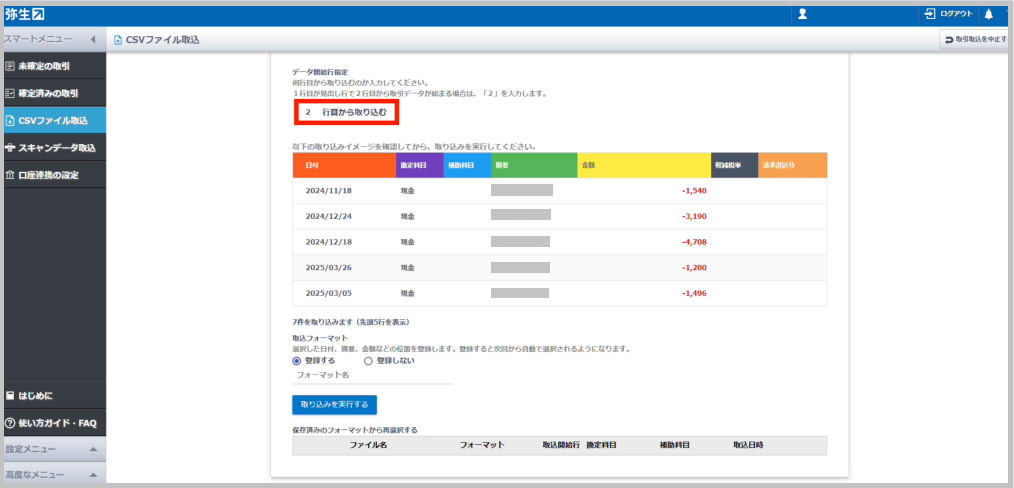Screen dimensions: 1014x488
Task: Click the yellow 金額 column header
Action: (x=644, y=165)
